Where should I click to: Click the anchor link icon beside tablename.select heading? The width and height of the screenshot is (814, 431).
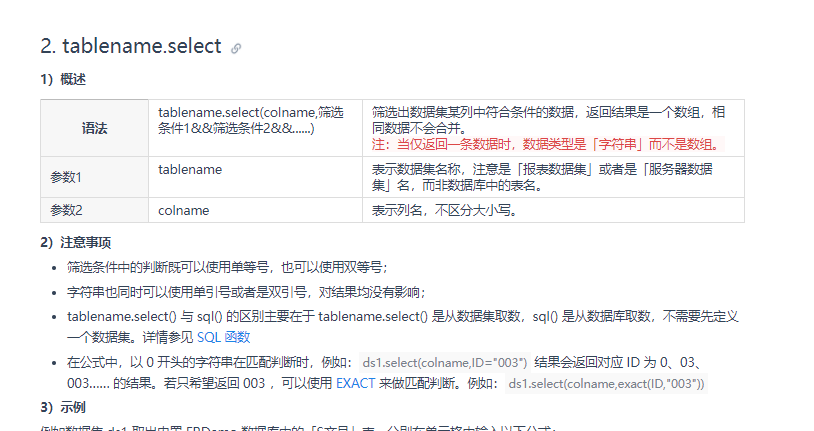pos(236,48)
